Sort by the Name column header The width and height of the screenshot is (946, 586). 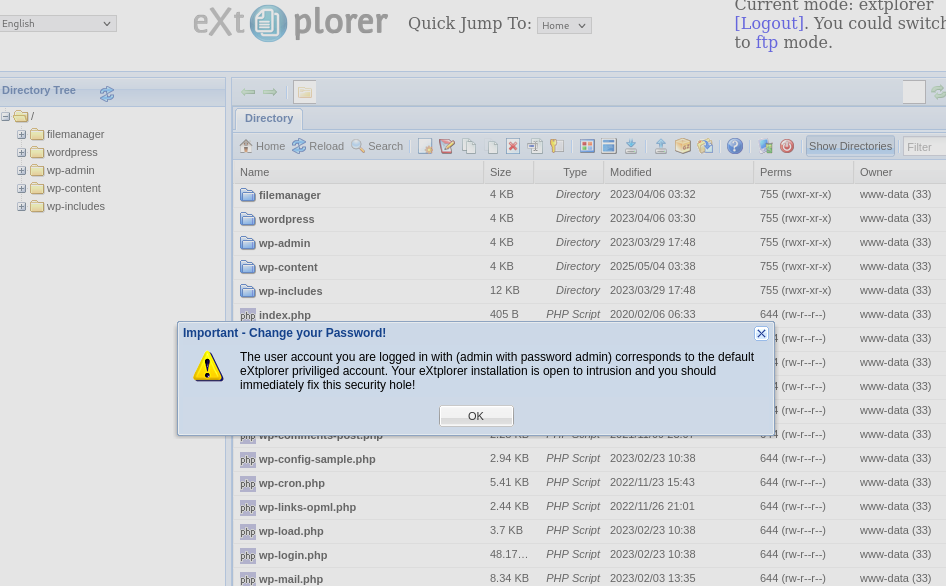[x=358, y=172]
